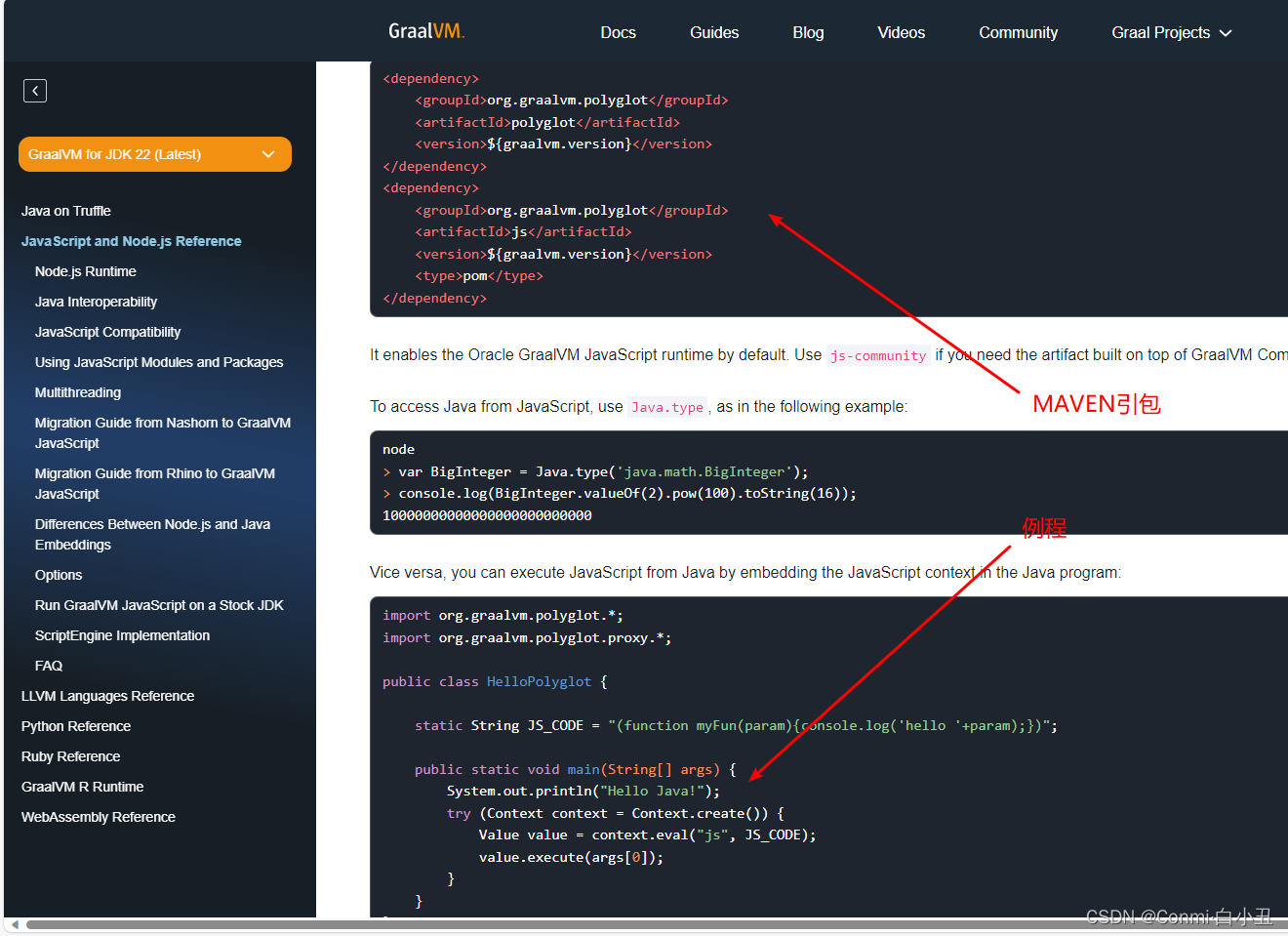Click the horizontal scrollbar at bottom

(656, 924)
